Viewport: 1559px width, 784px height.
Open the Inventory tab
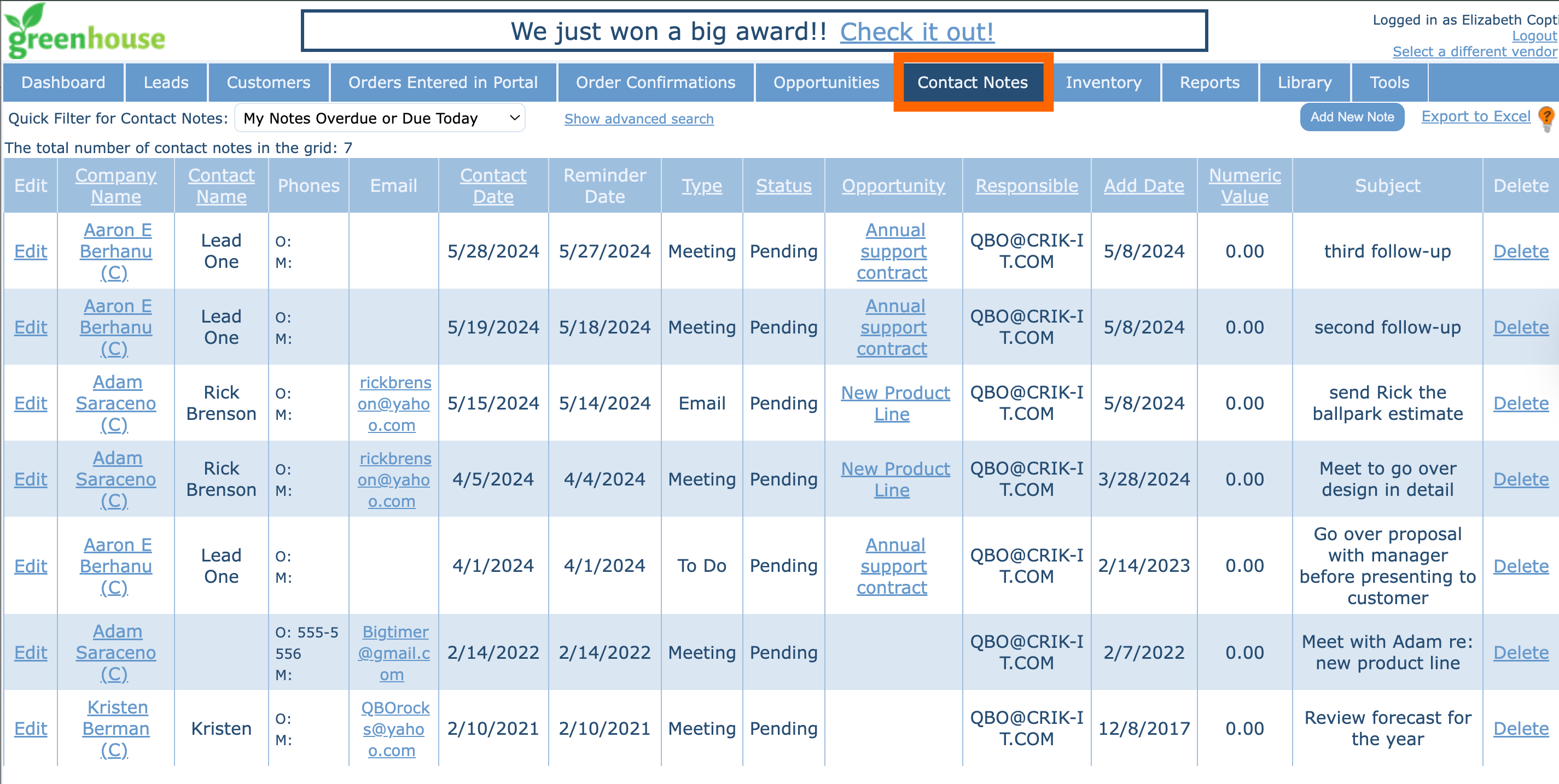[x=1103, y=82]
